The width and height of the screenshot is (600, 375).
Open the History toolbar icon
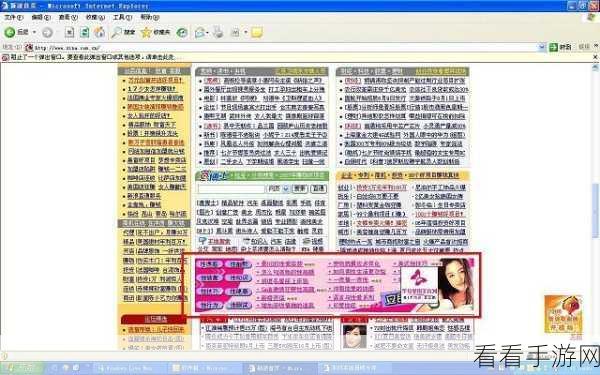[x=182, y=33]
